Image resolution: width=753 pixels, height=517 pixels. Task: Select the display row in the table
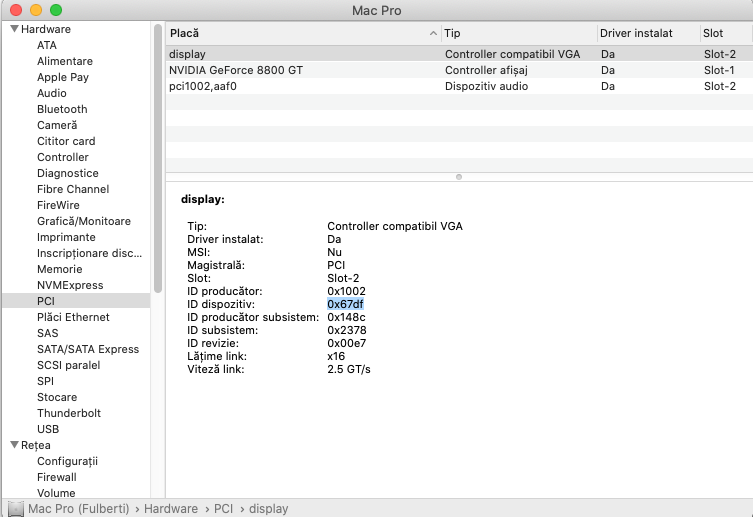459,54
